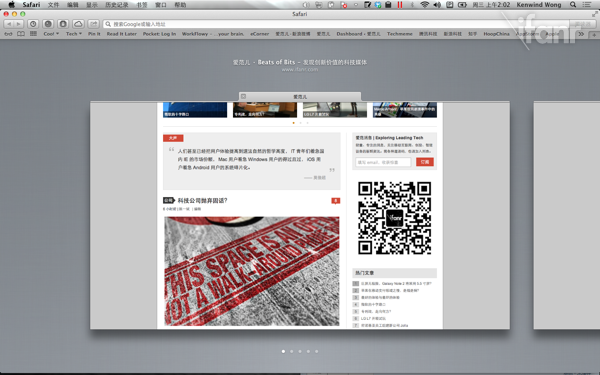
Task: Click the Google search address field
Action: [337, 24]
